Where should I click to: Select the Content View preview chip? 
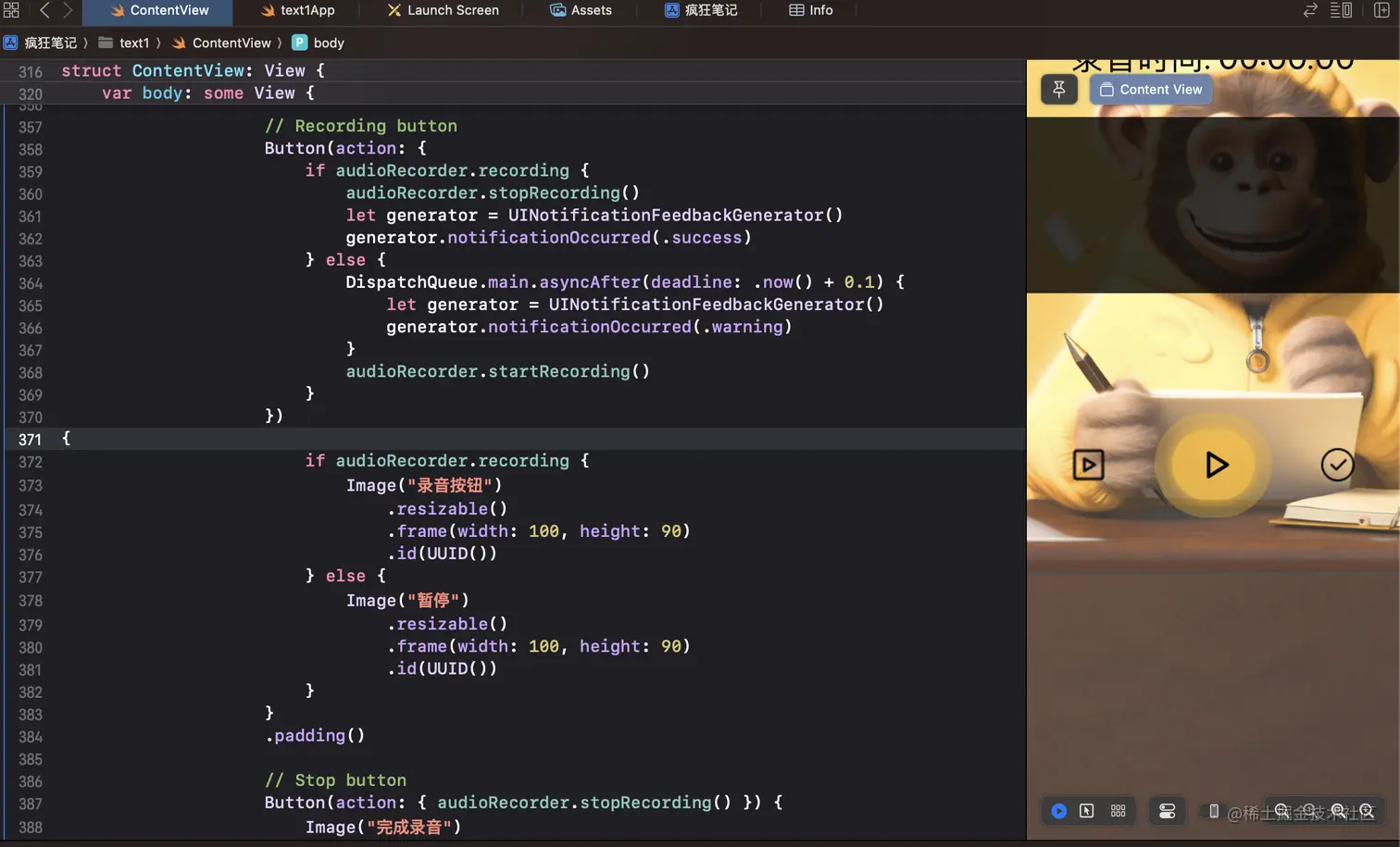point(1151,89)
